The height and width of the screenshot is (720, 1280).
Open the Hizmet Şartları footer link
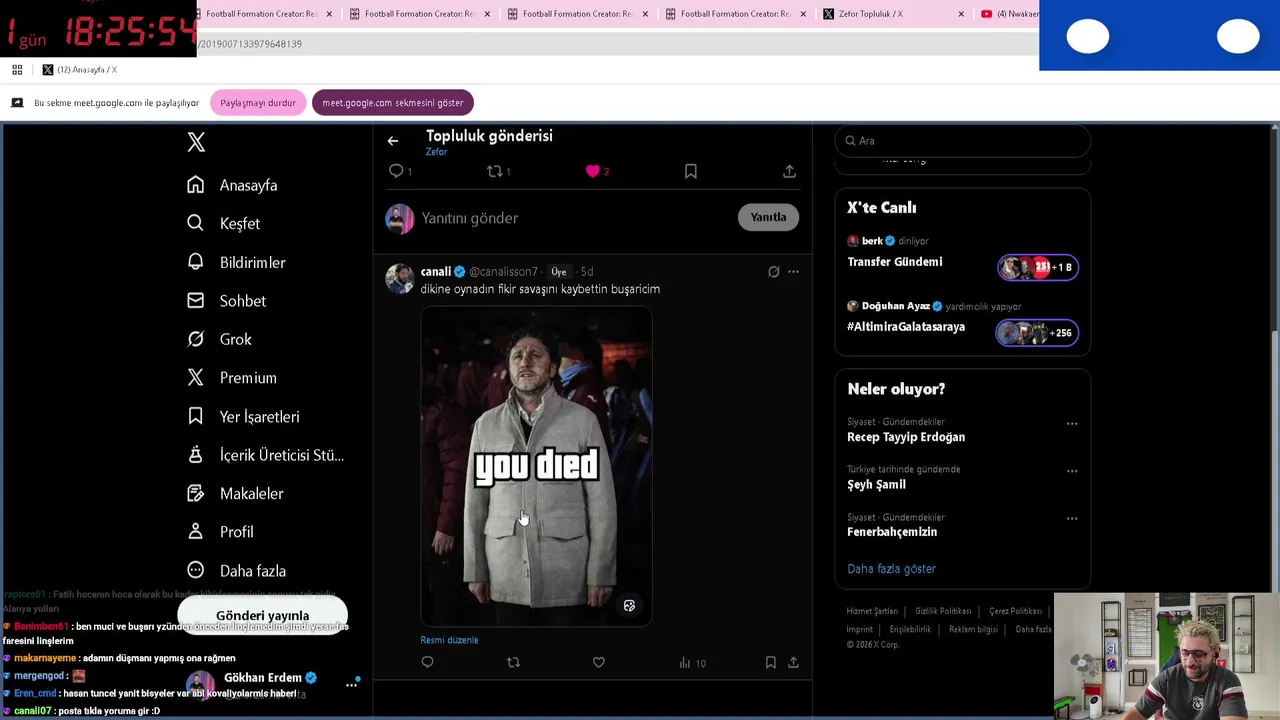[x=872, y=611]
